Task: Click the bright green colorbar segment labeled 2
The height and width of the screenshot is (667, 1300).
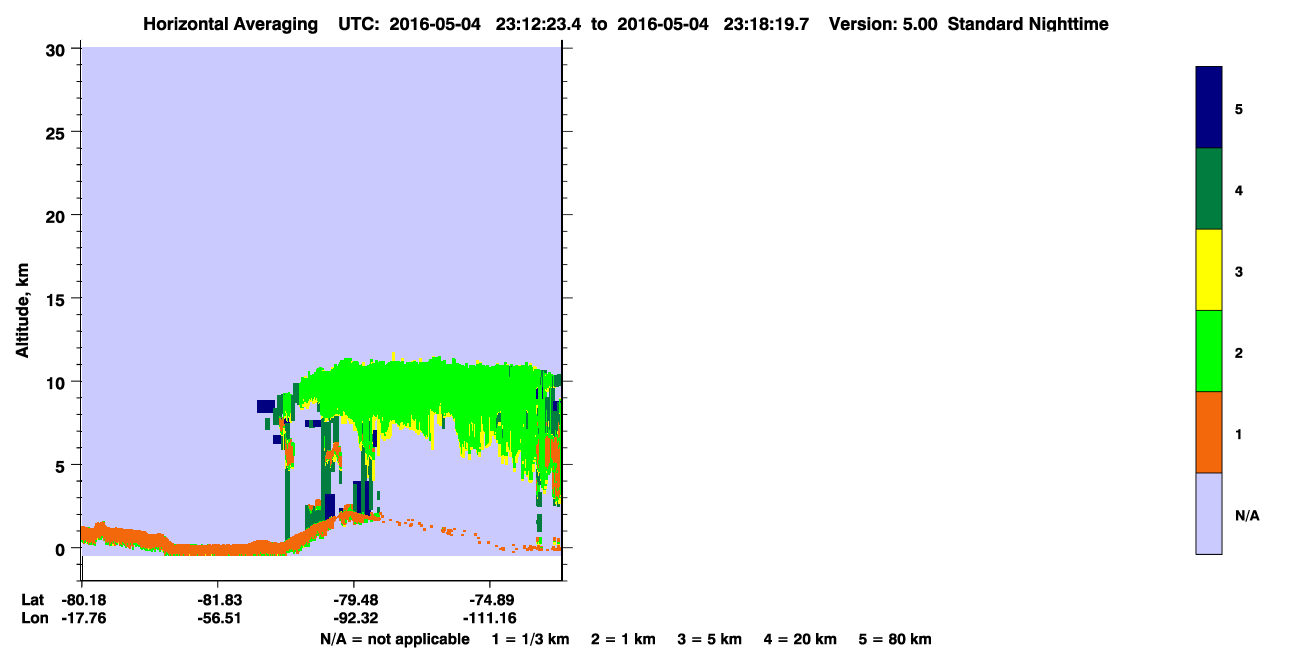Action: tap(1209, 351)
